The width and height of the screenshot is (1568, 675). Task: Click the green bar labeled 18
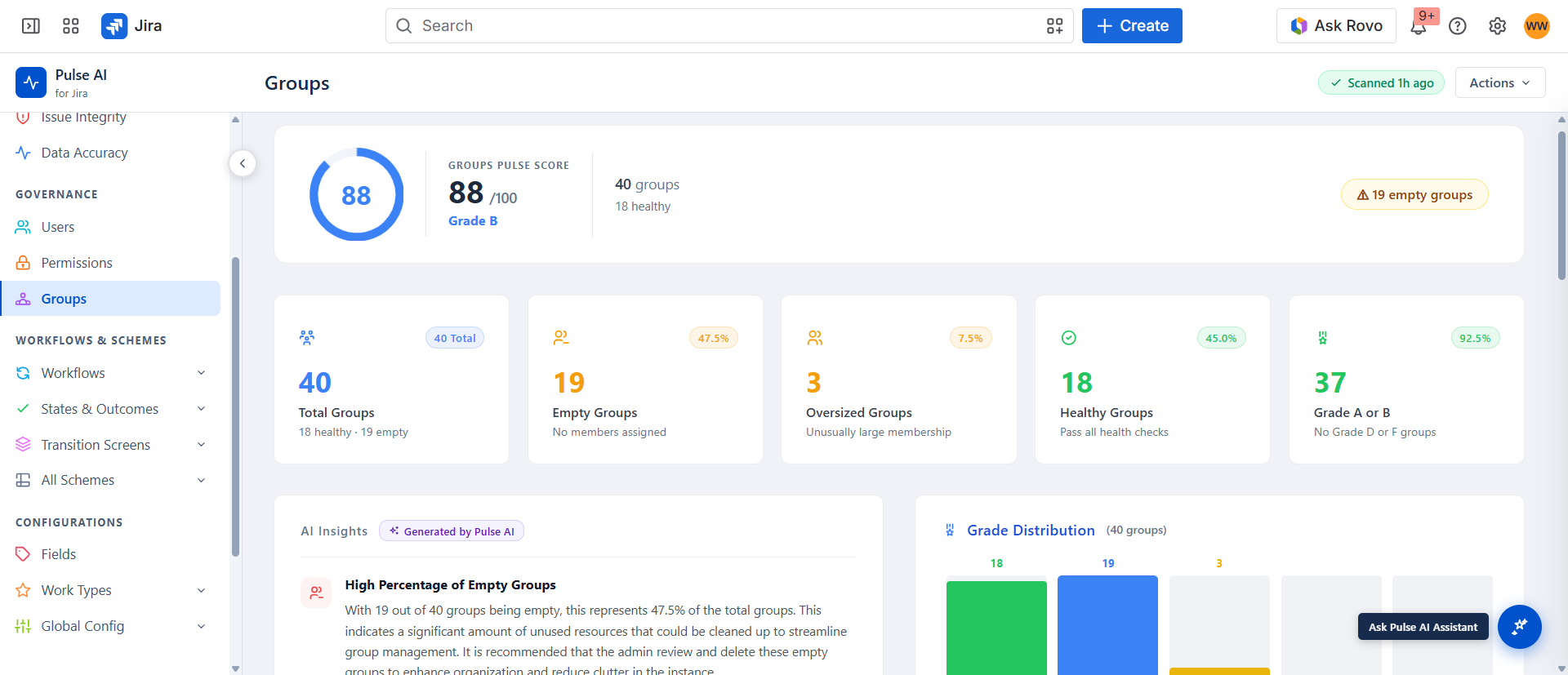point(996,628)
